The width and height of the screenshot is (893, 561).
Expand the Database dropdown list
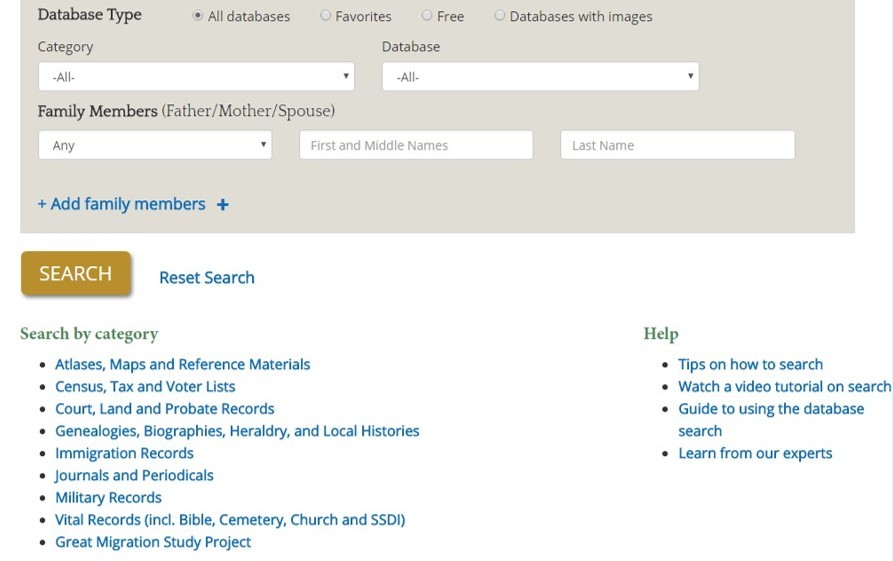point(540,76)
